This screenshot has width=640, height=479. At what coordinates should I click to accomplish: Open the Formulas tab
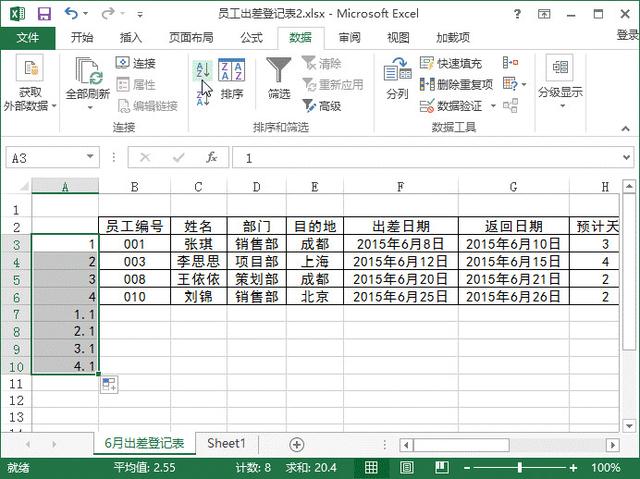point(251,38)
